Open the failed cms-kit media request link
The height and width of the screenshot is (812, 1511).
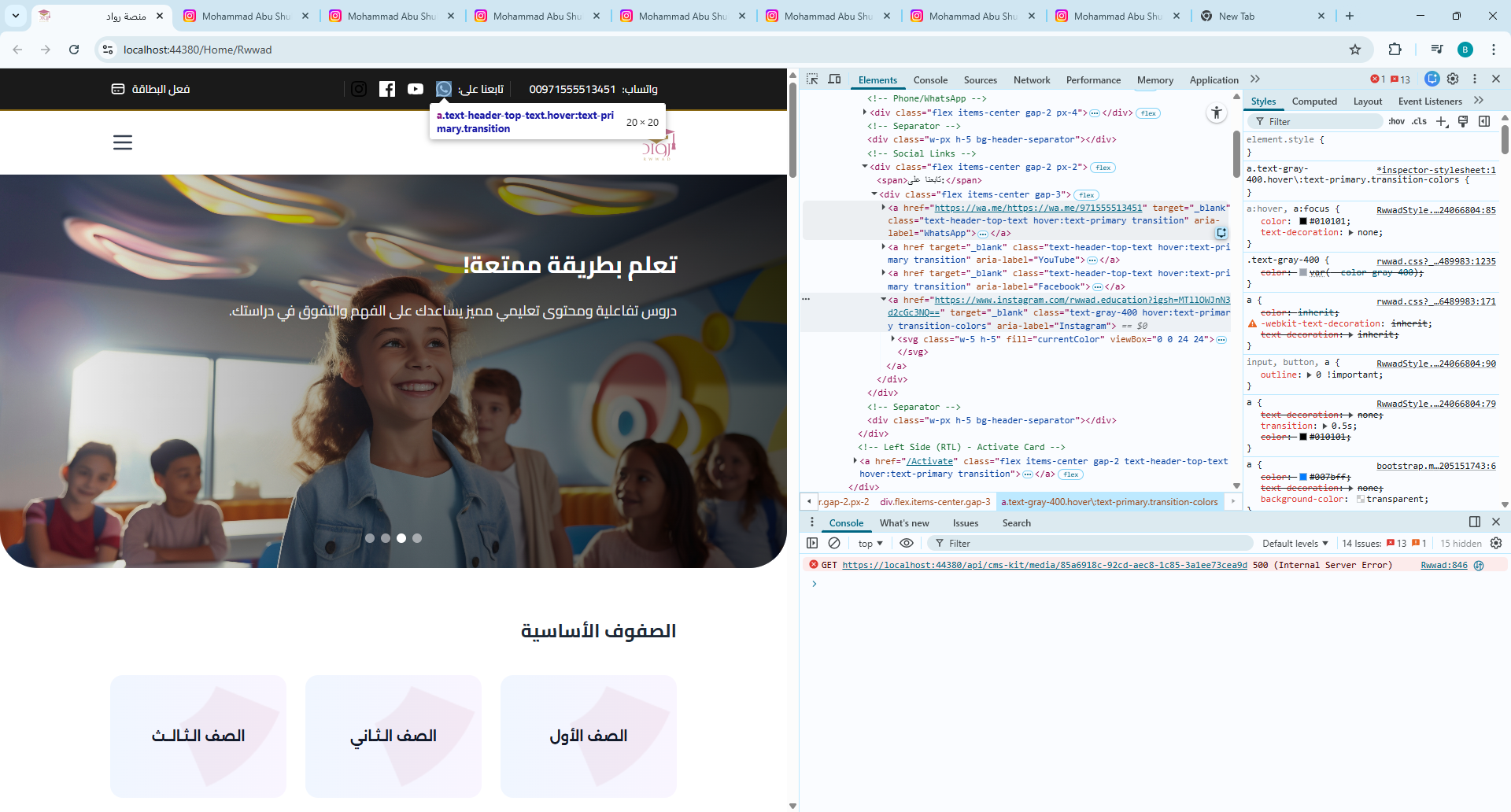coord(1044,565)
